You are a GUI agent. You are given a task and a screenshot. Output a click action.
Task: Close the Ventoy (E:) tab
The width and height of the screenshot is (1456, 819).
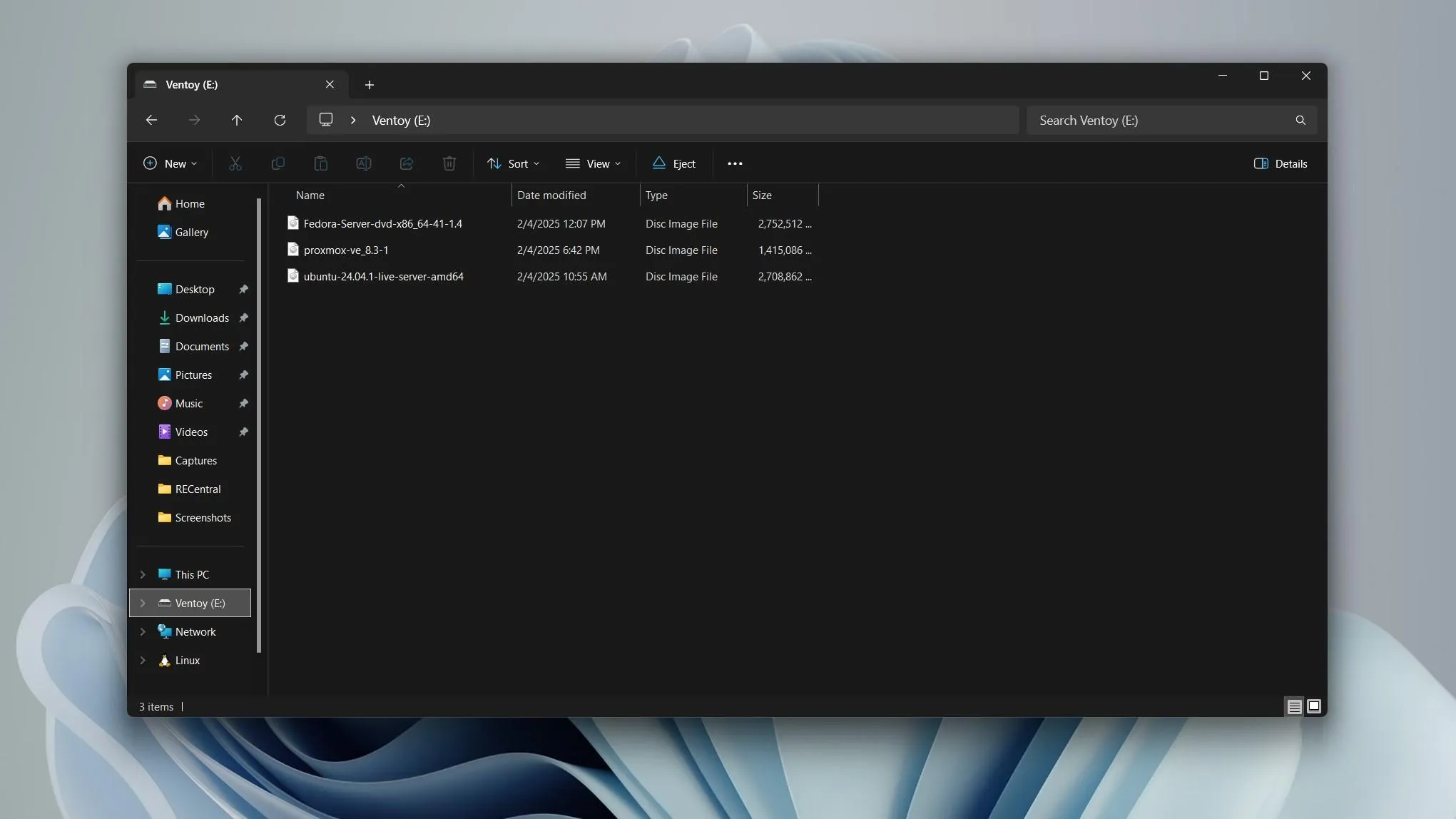[330, 84]
